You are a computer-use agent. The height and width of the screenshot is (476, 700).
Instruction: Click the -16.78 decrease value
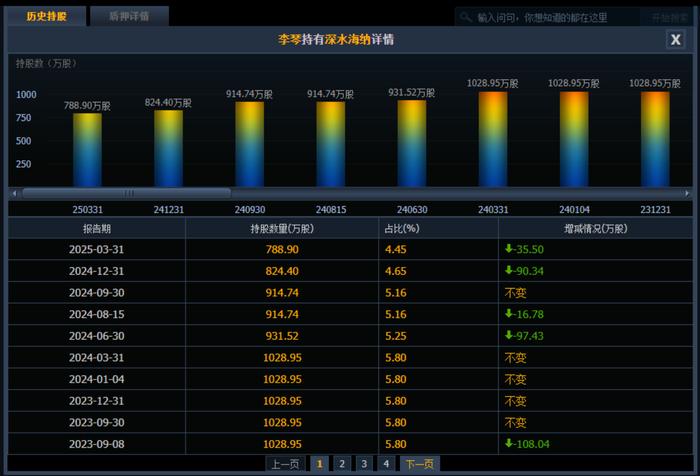(x=524, y=314)
